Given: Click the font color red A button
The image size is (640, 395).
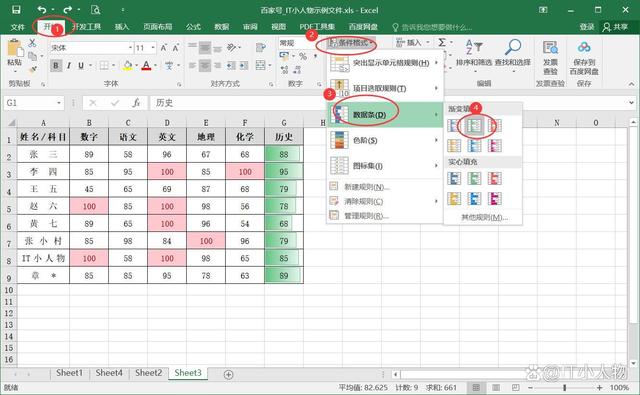Looking at the screenshot, I should point(147,65).
